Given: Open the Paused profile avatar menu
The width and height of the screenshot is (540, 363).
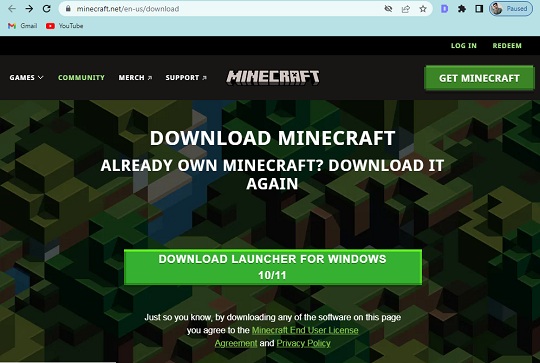Looking at the screenshot, I should (x=511, y=9).
